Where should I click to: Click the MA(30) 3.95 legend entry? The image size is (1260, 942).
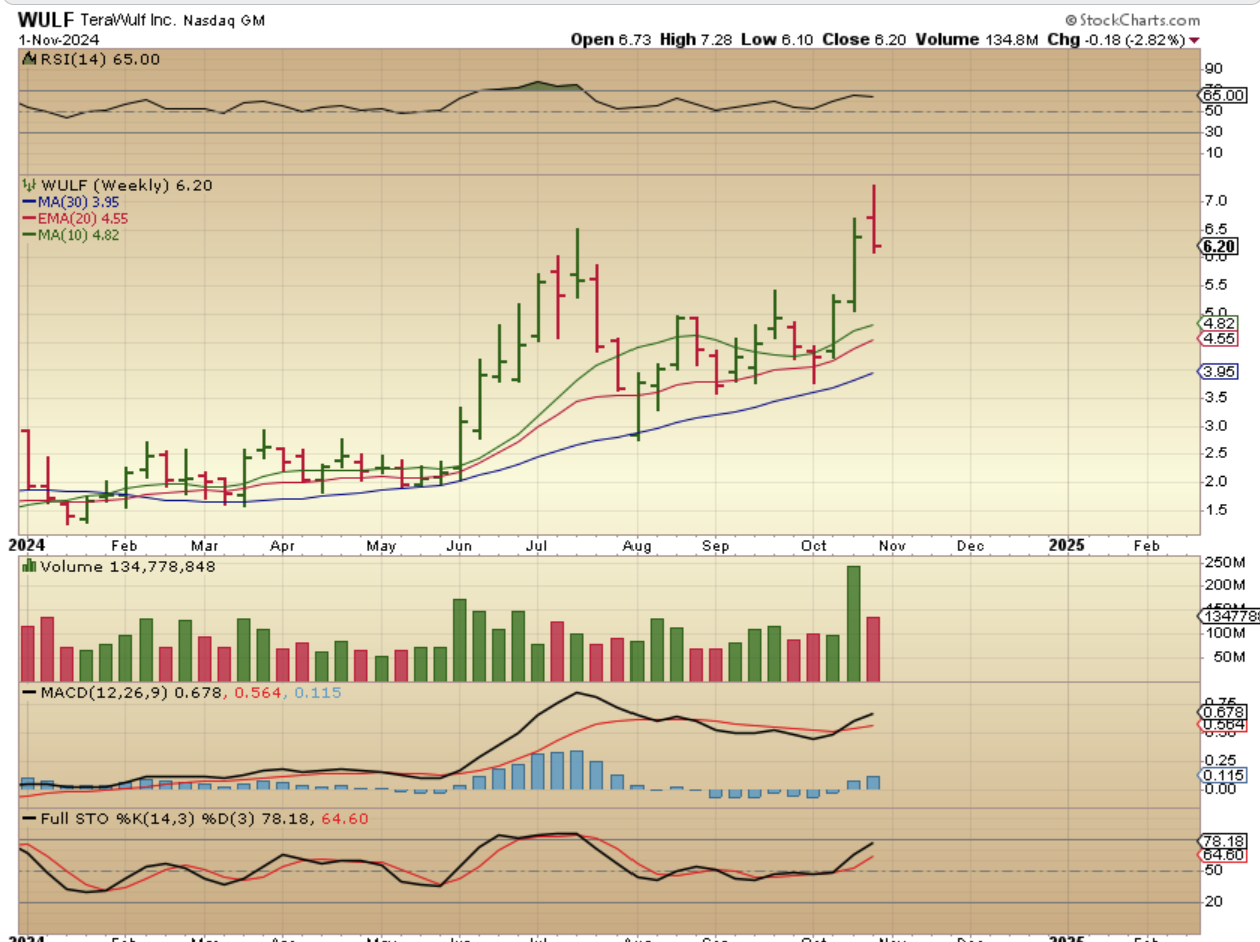click(x=70, y=201)
